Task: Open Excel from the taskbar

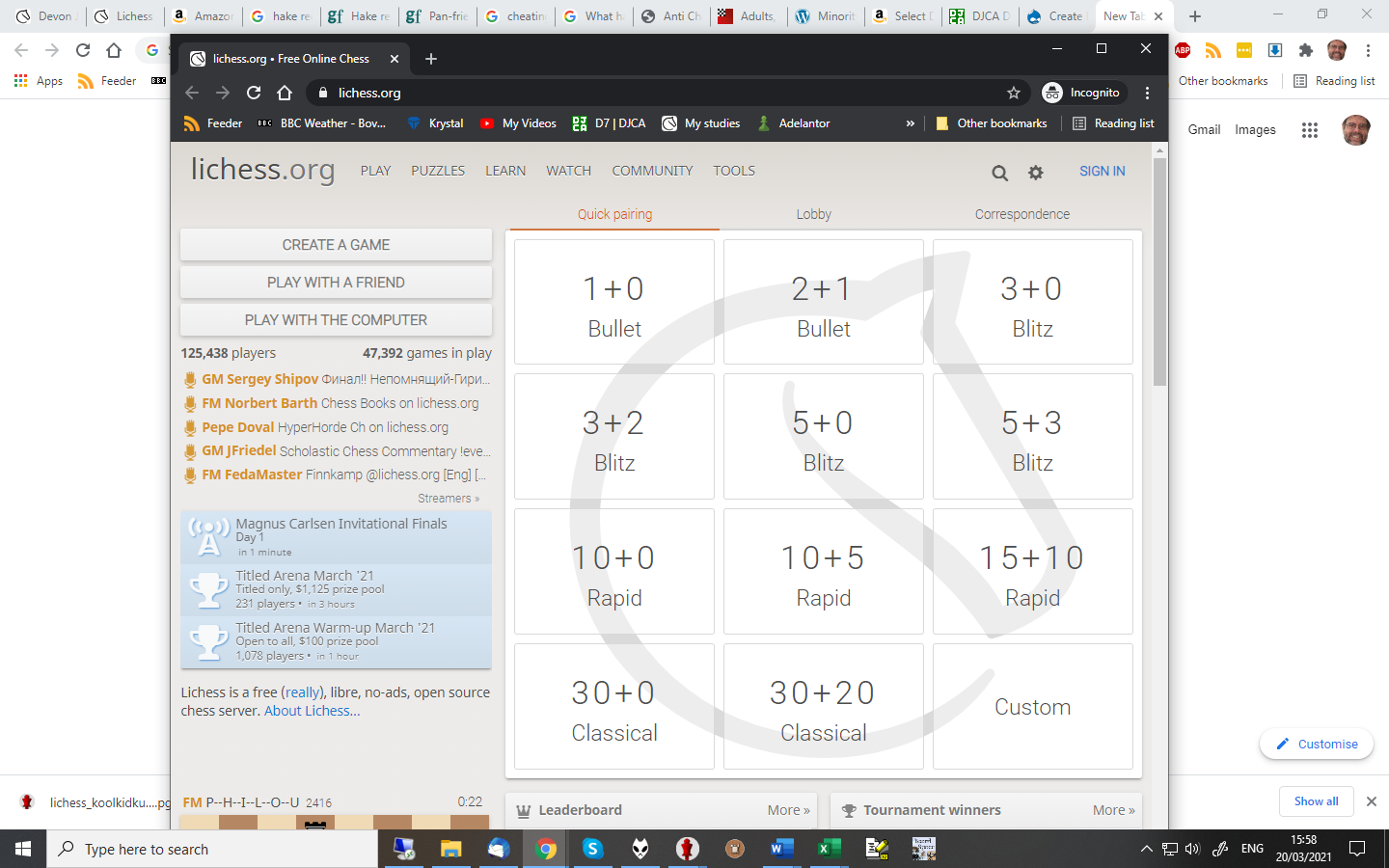Action: pos(828,849)
